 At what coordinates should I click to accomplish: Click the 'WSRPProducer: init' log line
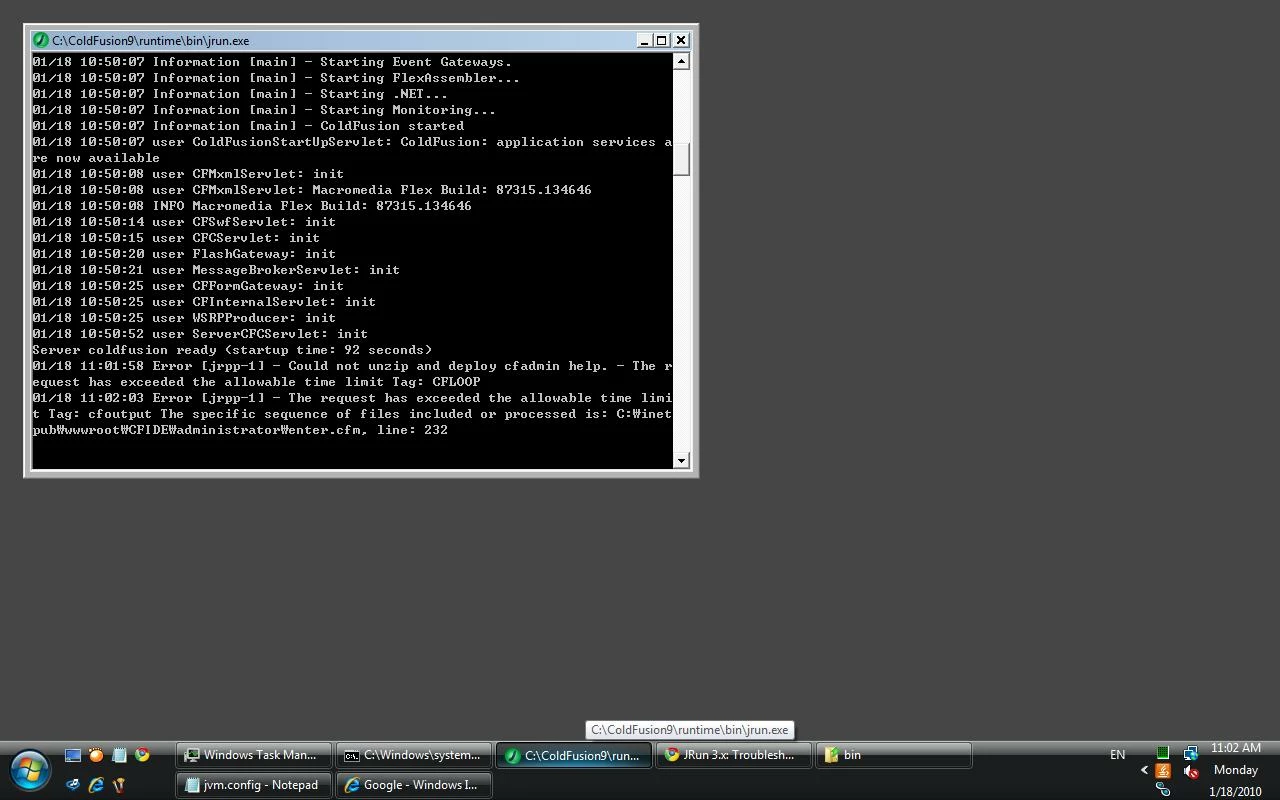click(x=184, y=318)
